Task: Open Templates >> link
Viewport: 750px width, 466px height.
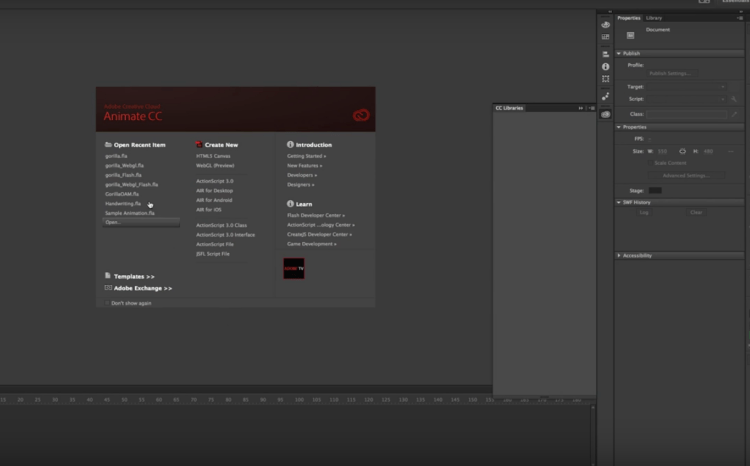Action: tap(134, 277)
